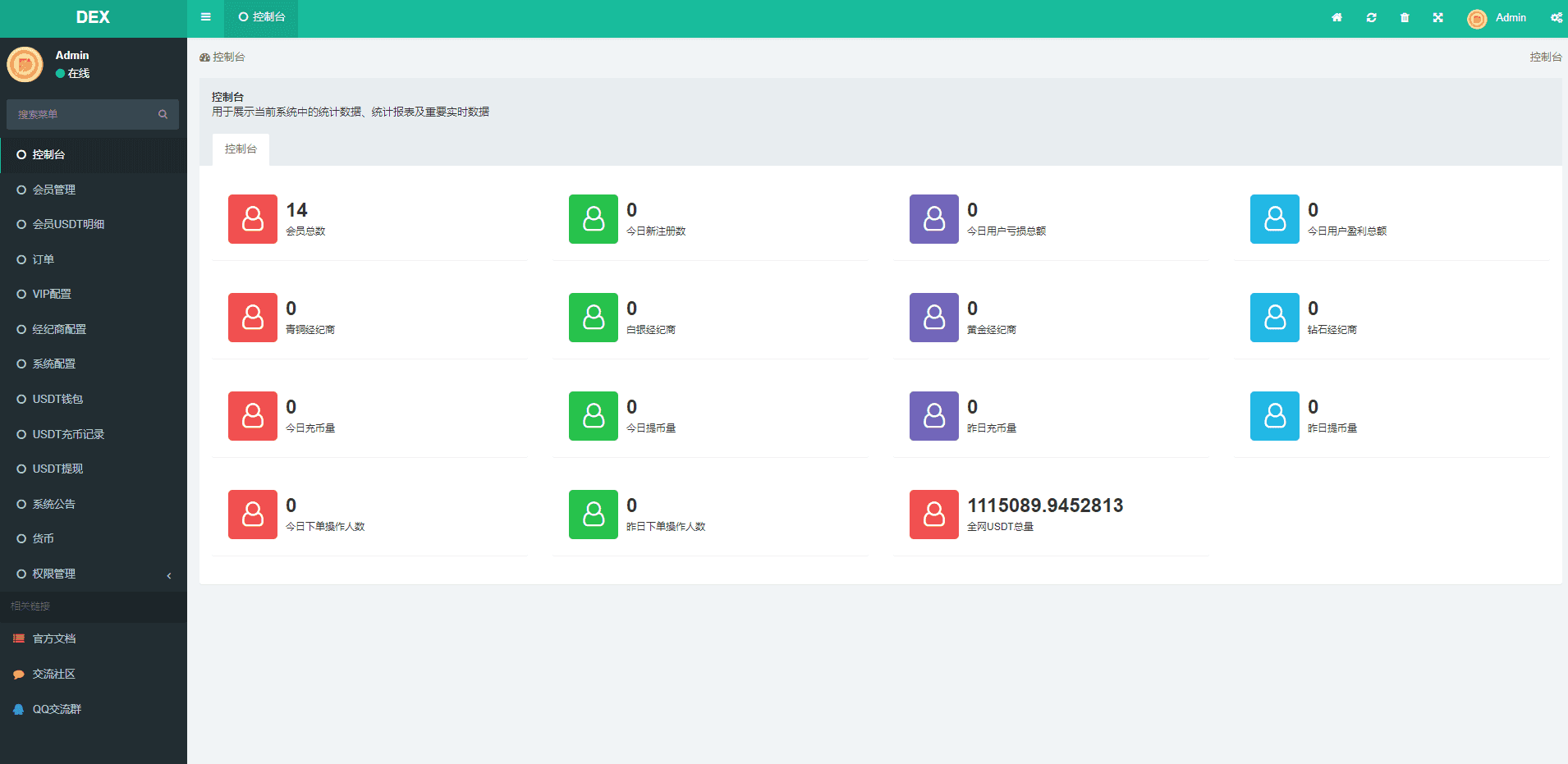Select the 控制台 panel tab
Image resolution: width=1568 pixels, height=764 pixels.
pos(241,149)
